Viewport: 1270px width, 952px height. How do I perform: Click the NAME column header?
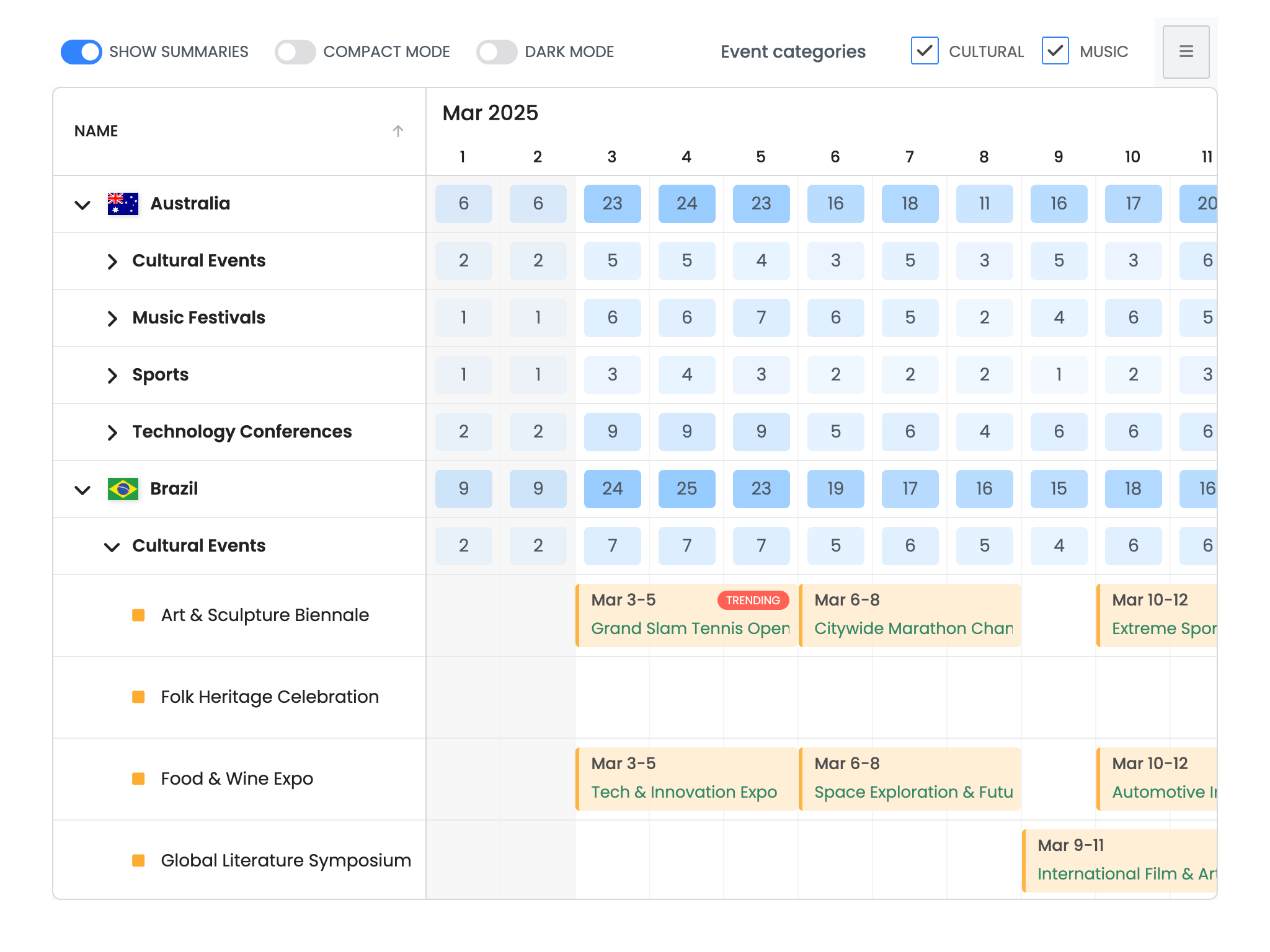click(x=96, y=131)
